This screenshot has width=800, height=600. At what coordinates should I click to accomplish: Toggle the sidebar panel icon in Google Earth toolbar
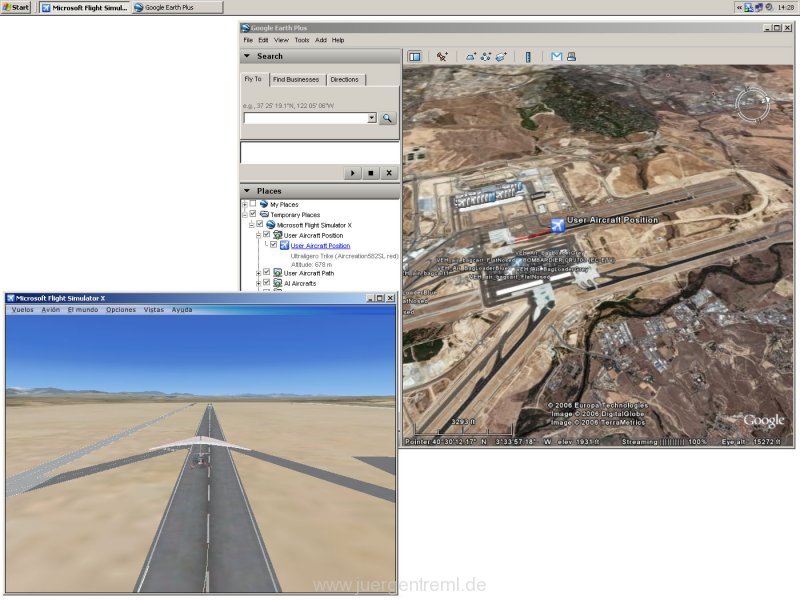(x=415, y=57)
